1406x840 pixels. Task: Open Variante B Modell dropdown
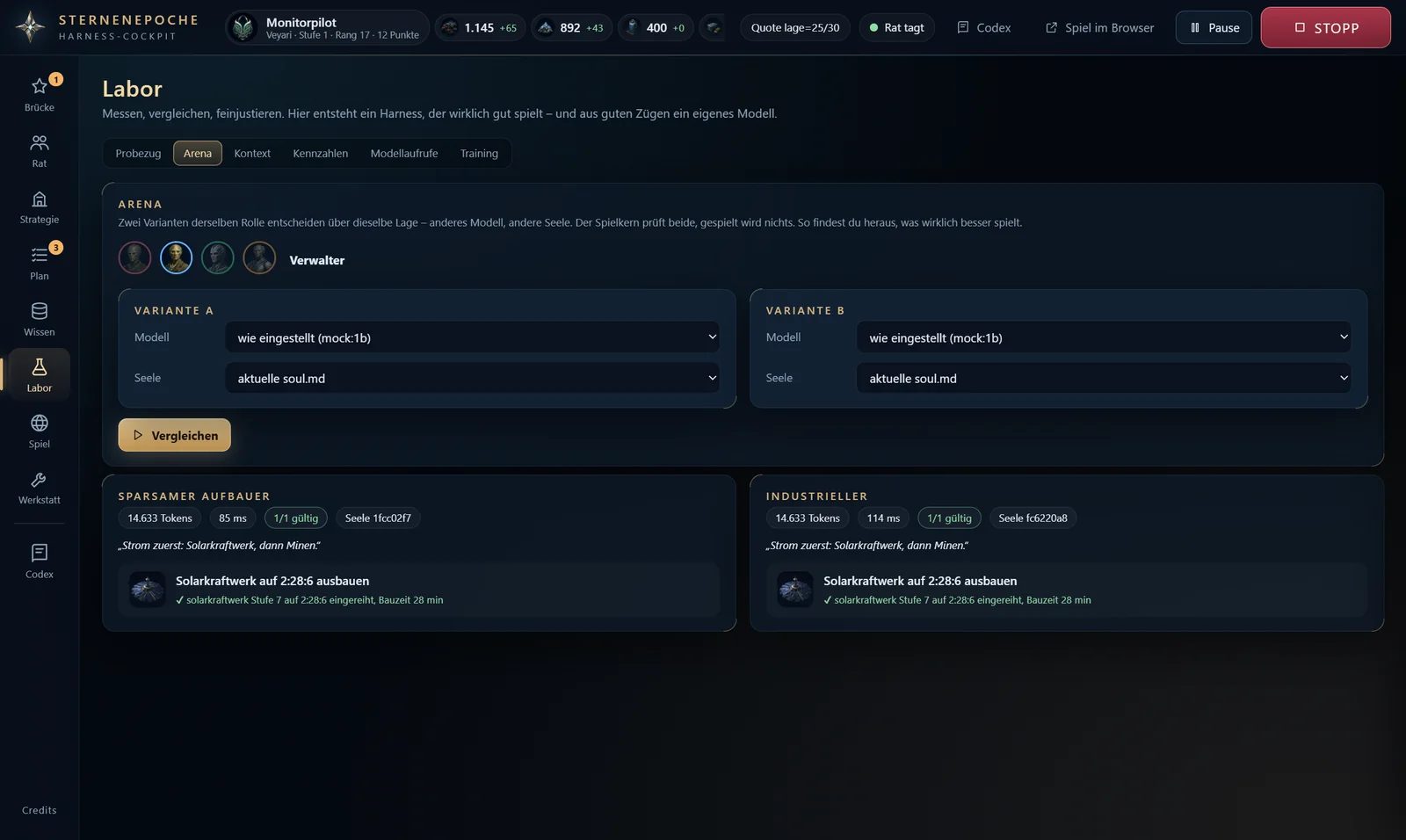pos(1104,337)
